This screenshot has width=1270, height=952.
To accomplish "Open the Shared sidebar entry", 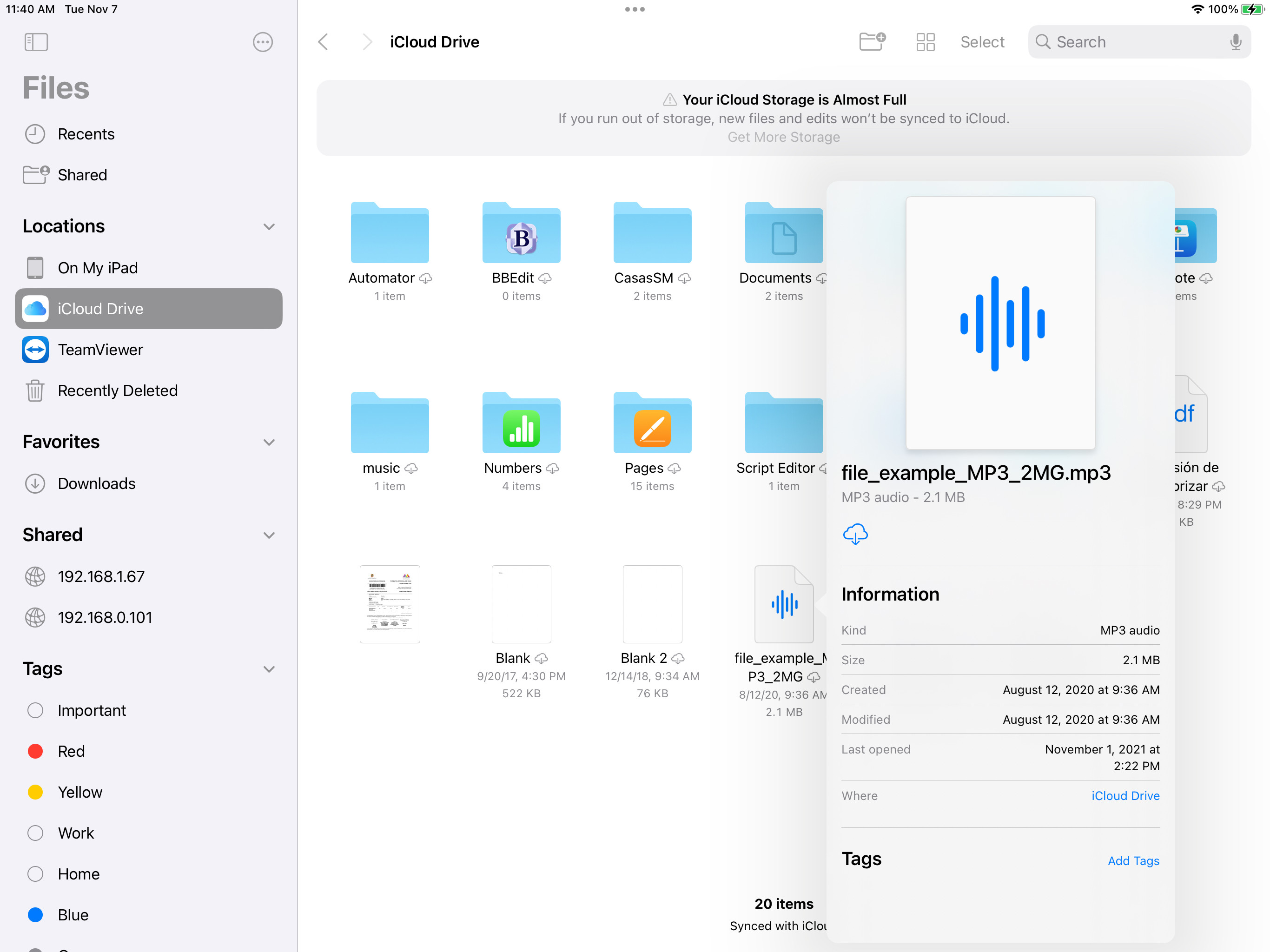I will point(82,175).
